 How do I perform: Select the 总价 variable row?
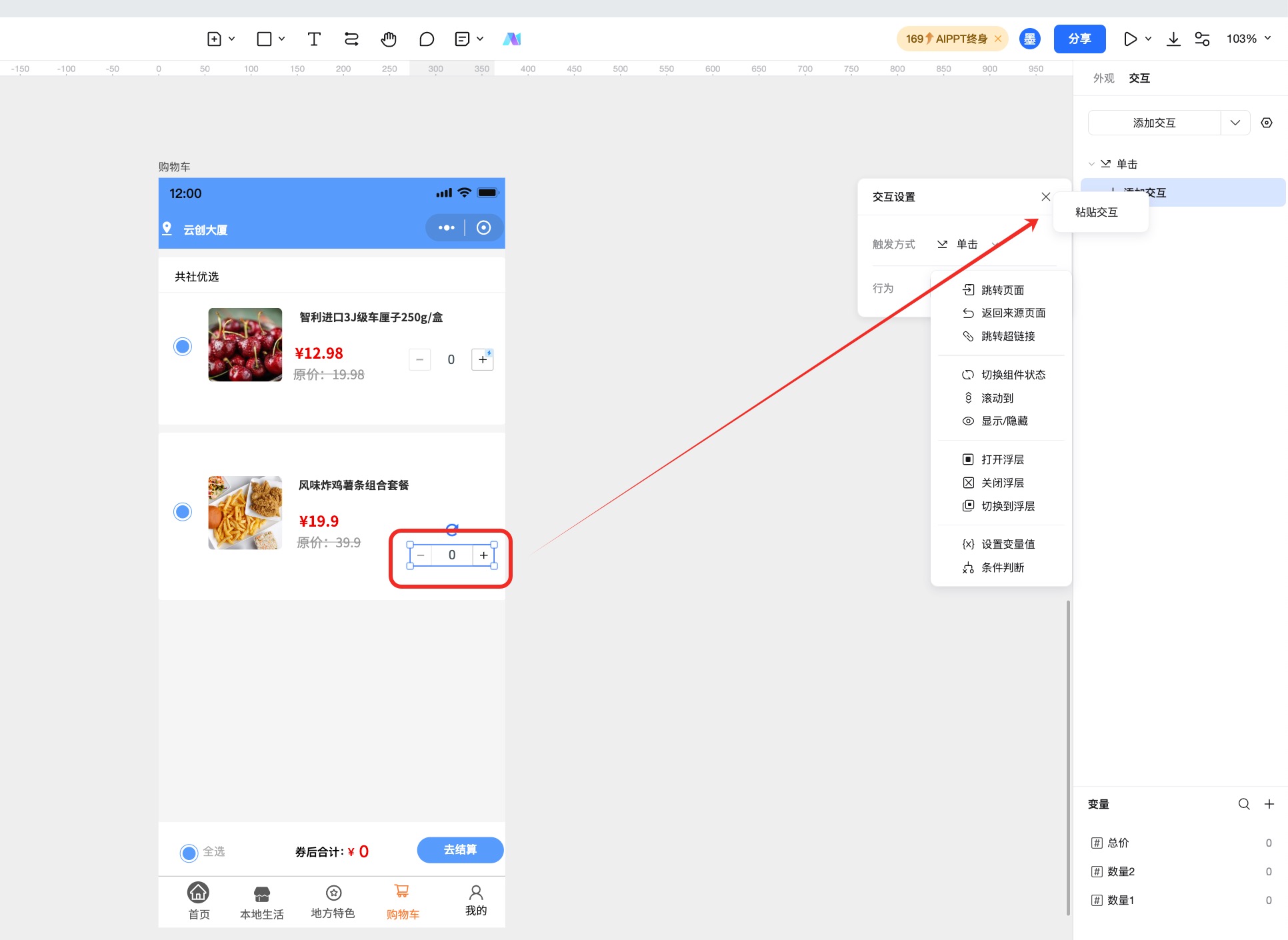[x=1181, y=843]
